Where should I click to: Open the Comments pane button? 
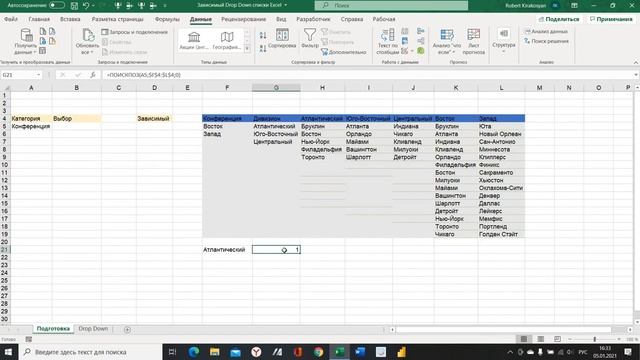tap(611, 19)
